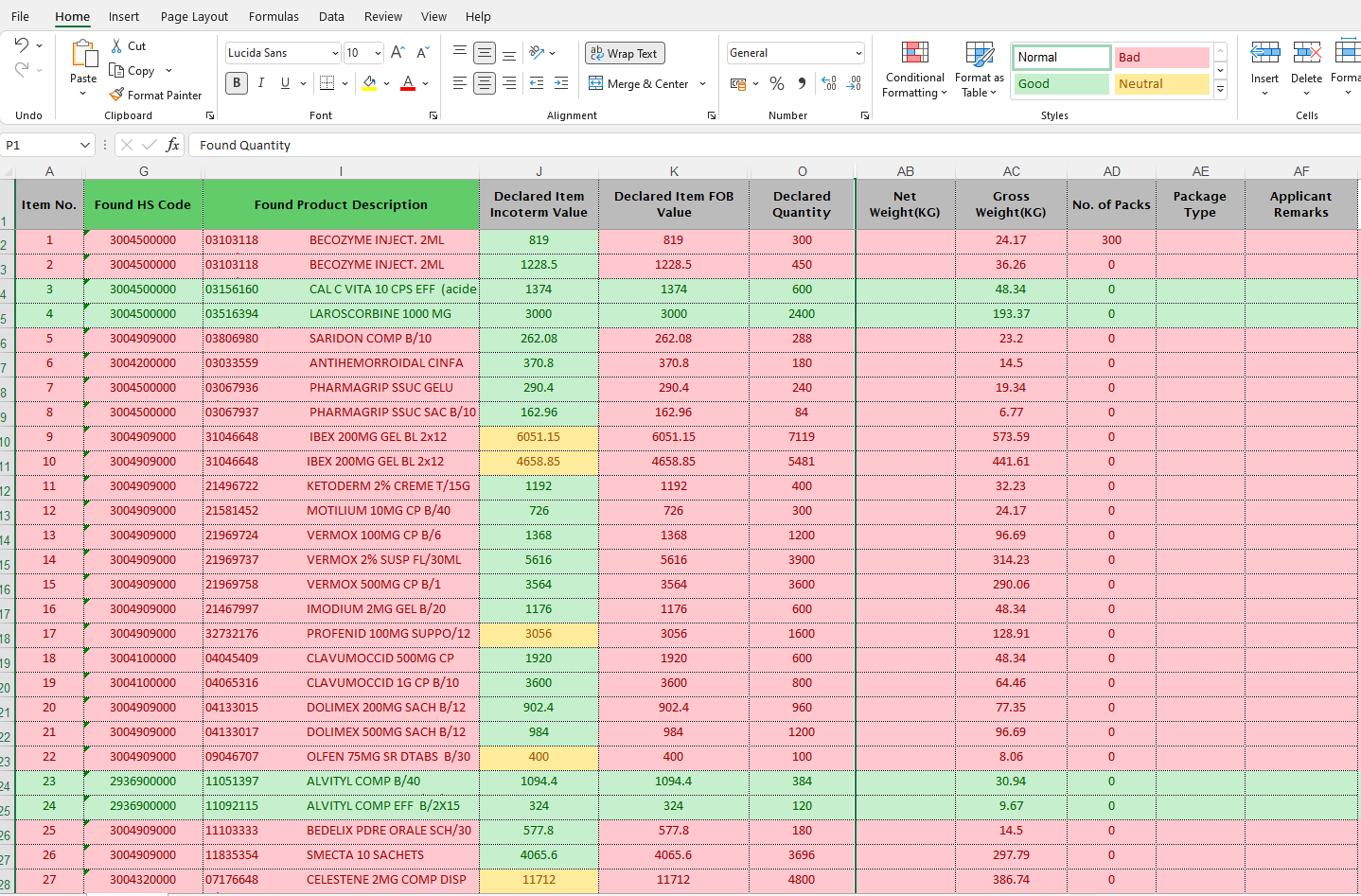Switch to the Review tab

tap(383, 16)
